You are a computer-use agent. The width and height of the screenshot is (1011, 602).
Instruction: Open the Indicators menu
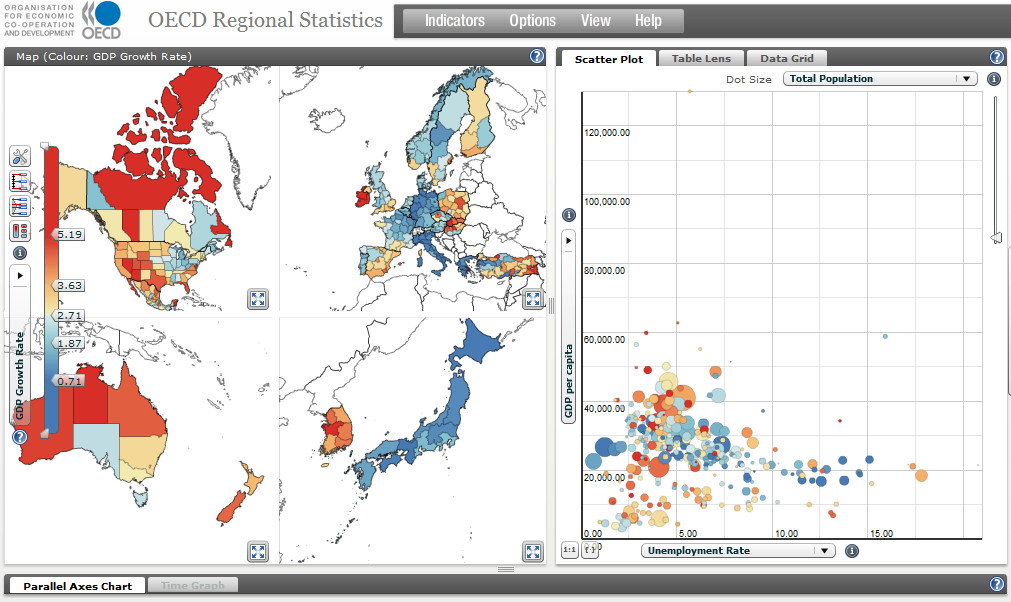click(x=455, y=21)
